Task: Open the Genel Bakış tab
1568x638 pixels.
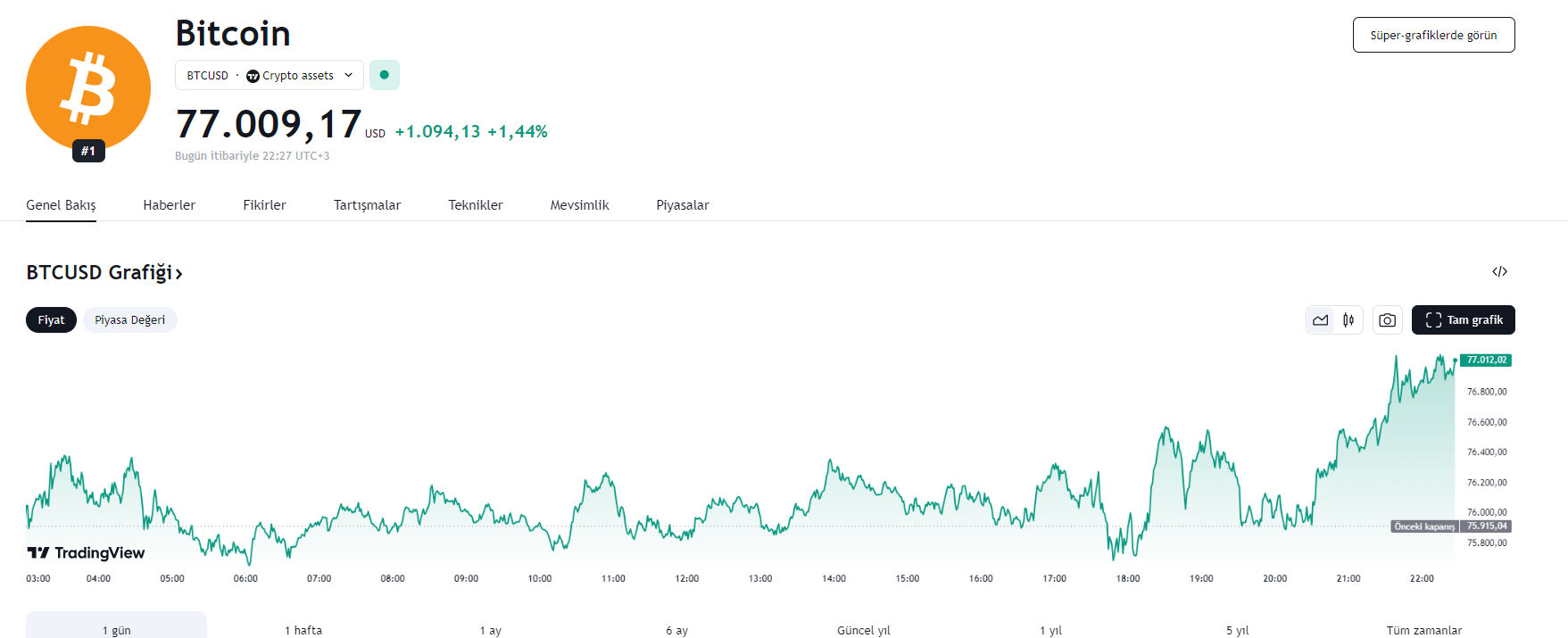Action: click(61, 205)
